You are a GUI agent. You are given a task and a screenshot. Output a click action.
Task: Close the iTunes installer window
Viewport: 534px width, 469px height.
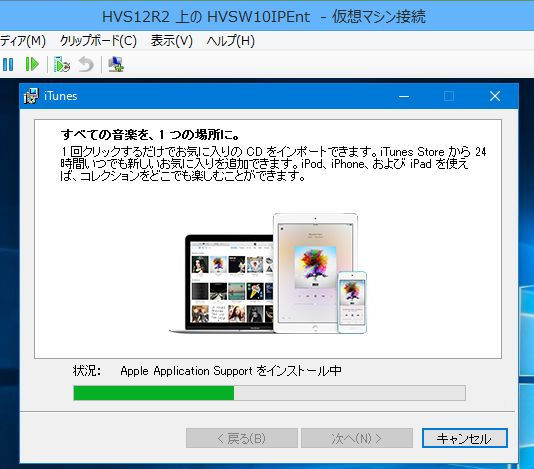click(x=495, y=96)
